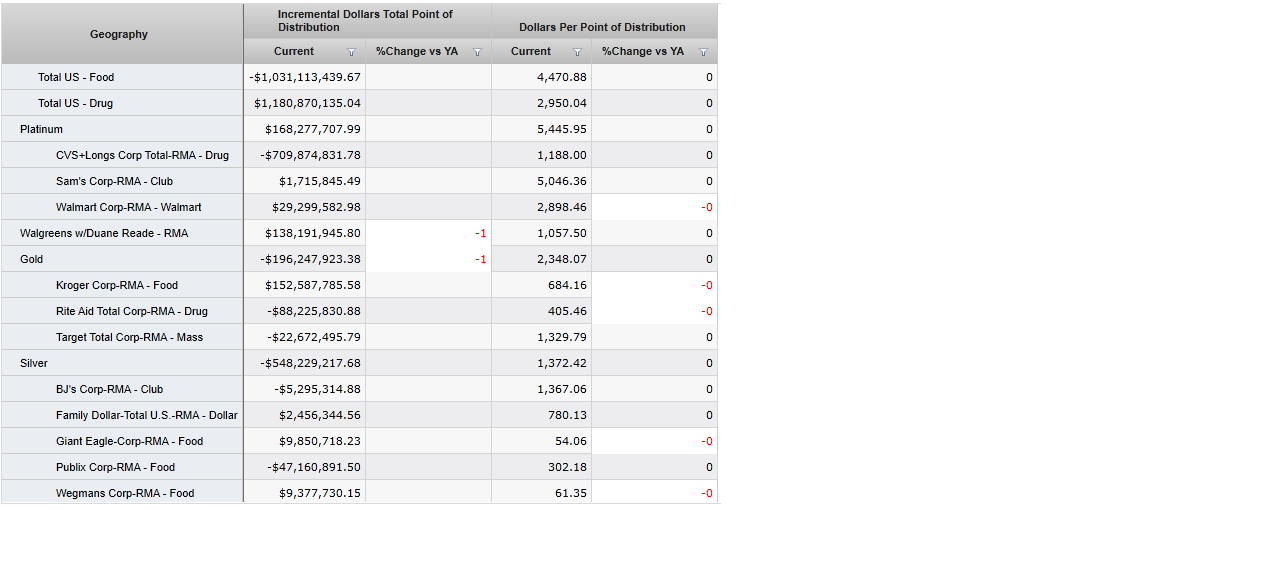Select Sam's Corp-RMA - Club row
1268x587 pixels.
(114, 181)
